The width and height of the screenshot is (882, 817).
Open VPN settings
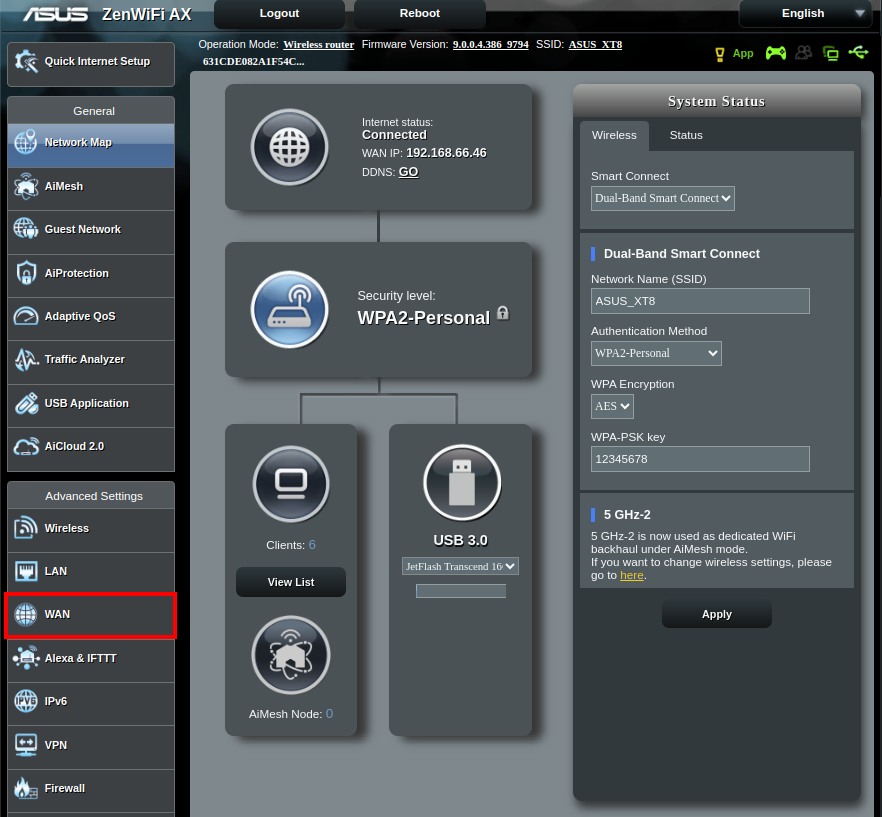tap(91, 747)
